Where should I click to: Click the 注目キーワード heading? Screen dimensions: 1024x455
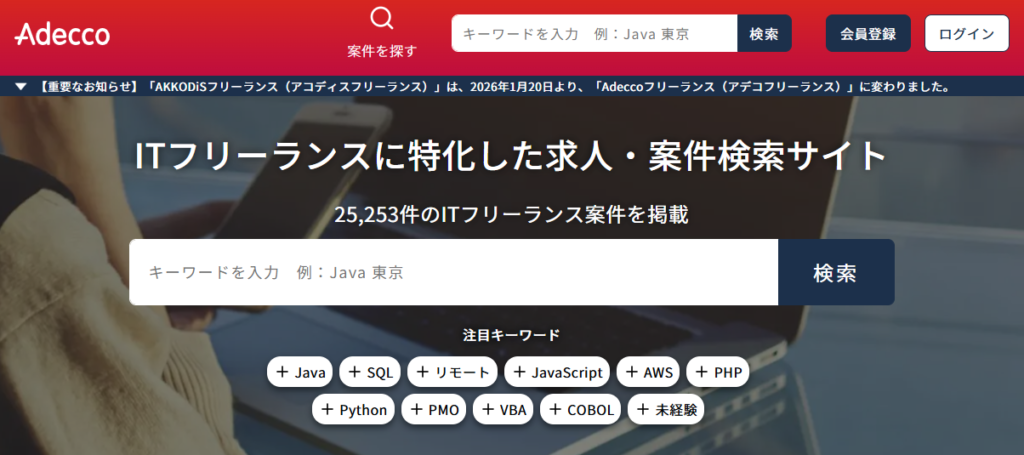(511, 335)
